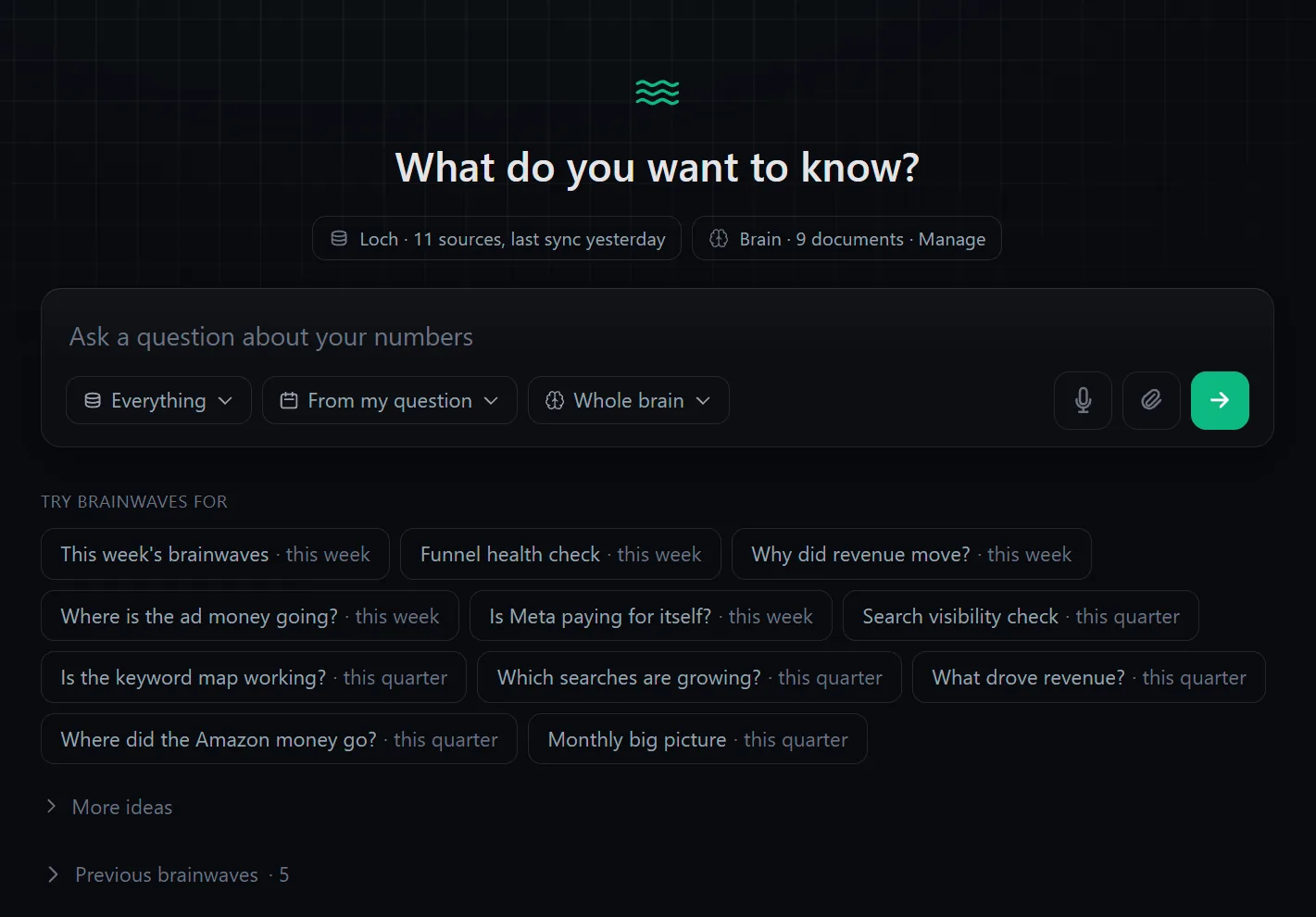Pick Why did revenue move? suggestion
The image size is (1316, 917).
coord(911,554)
